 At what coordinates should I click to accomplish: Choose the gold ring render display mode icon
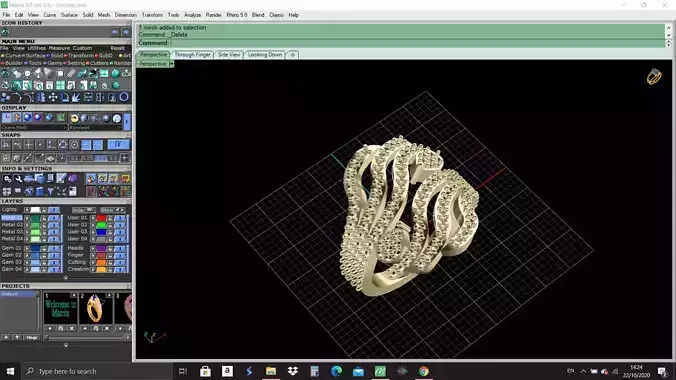[x=74, y=118]
